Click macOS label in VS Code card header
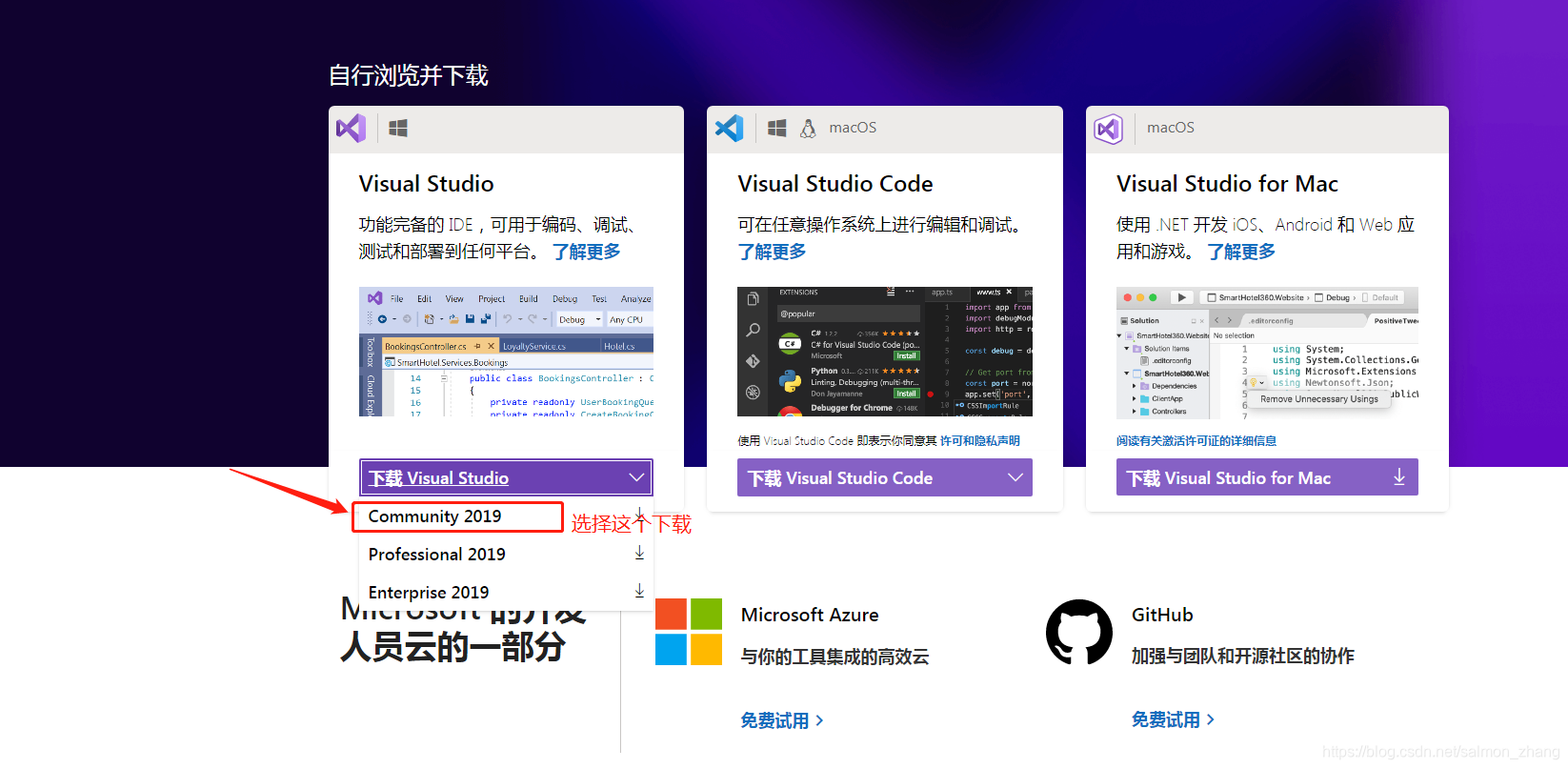Screen dimensions: 1568x769 pos(853,128)
